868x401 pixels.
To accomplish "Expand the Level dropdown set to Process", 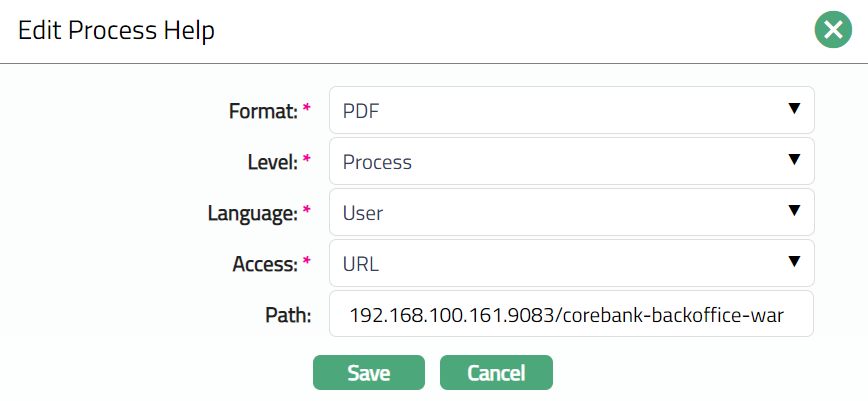I will click(560, 161).
